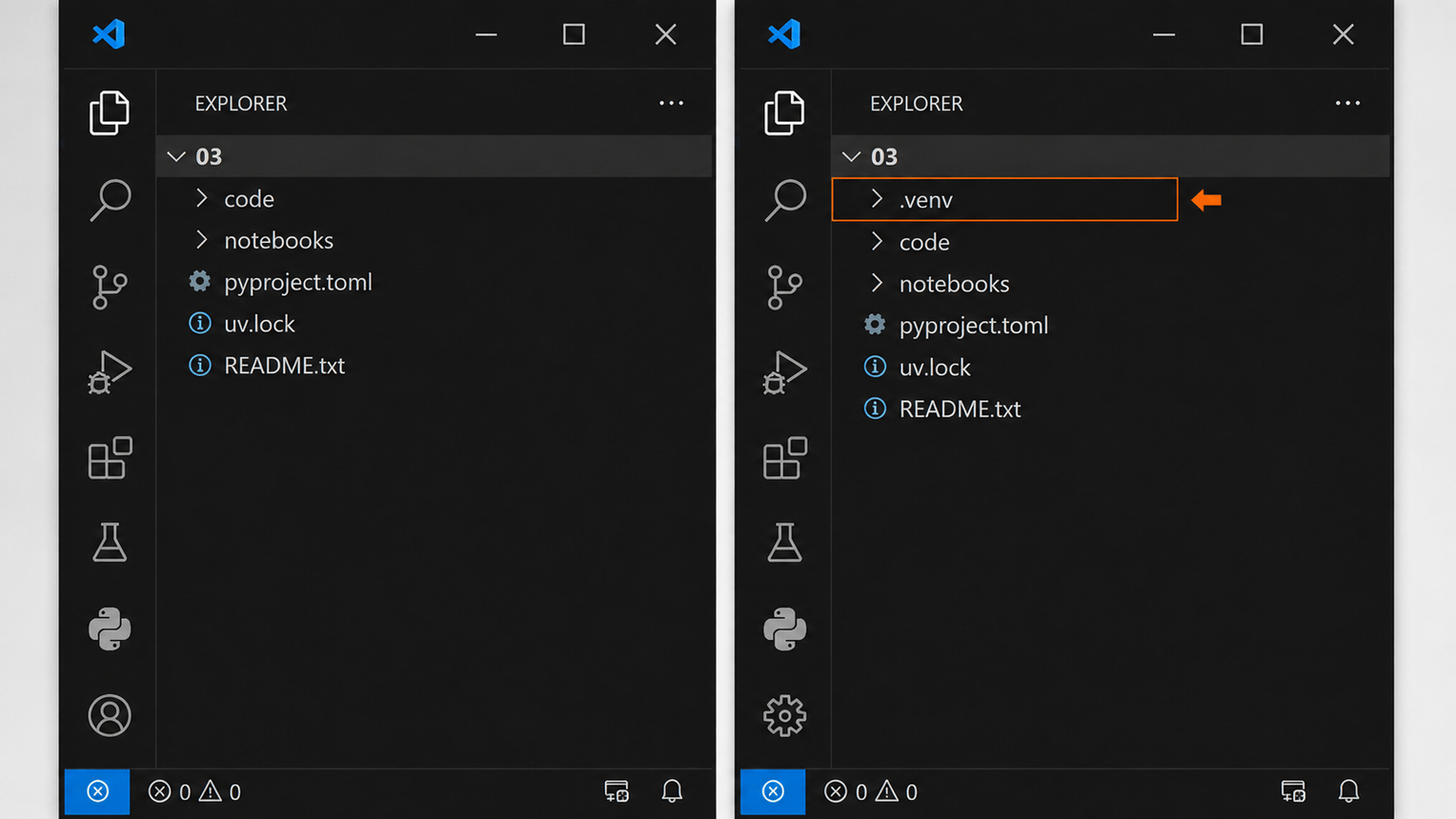The image size is (1456, 819).
Task: Click notifications bell in left window
Action: click(x=672, y=791)
